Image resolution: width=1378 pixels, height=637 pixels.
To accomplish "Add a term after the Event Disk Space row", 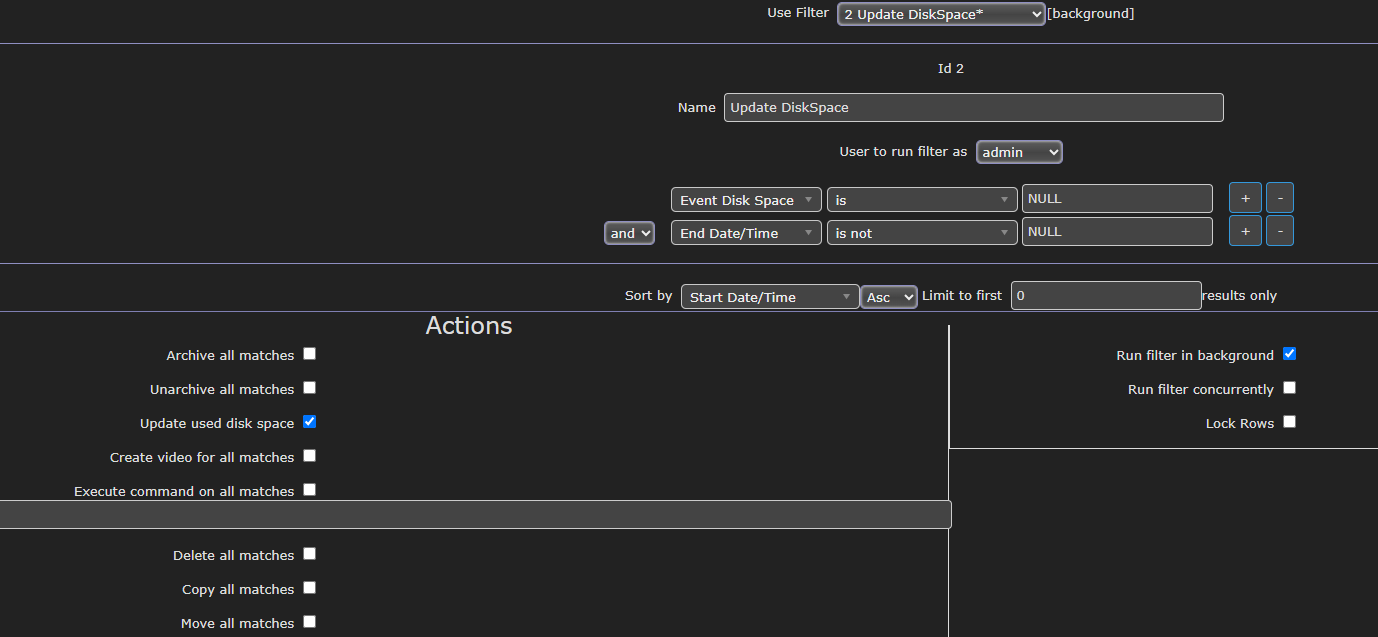I will click(x=1245, y=198).
